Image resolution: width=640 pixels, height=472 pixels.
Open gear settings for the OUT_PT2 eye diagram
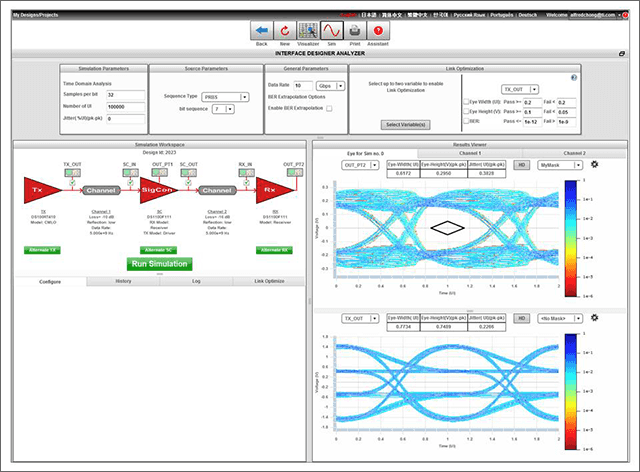tap(596, 164)
